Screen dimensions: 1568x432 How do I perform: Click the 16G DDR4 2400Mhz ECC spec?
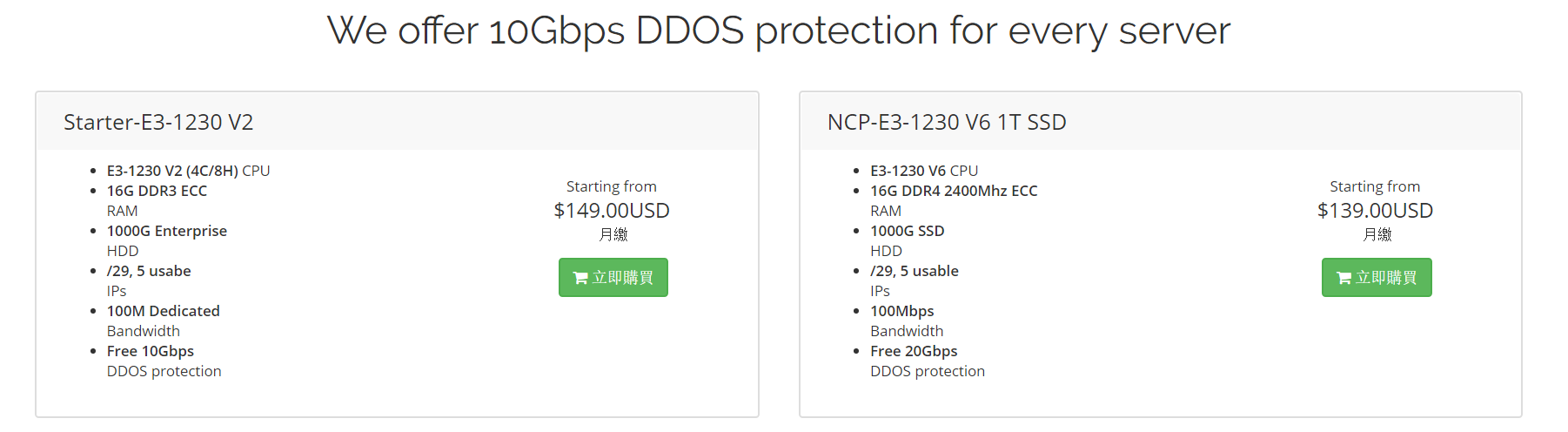(x=954, y=191)
